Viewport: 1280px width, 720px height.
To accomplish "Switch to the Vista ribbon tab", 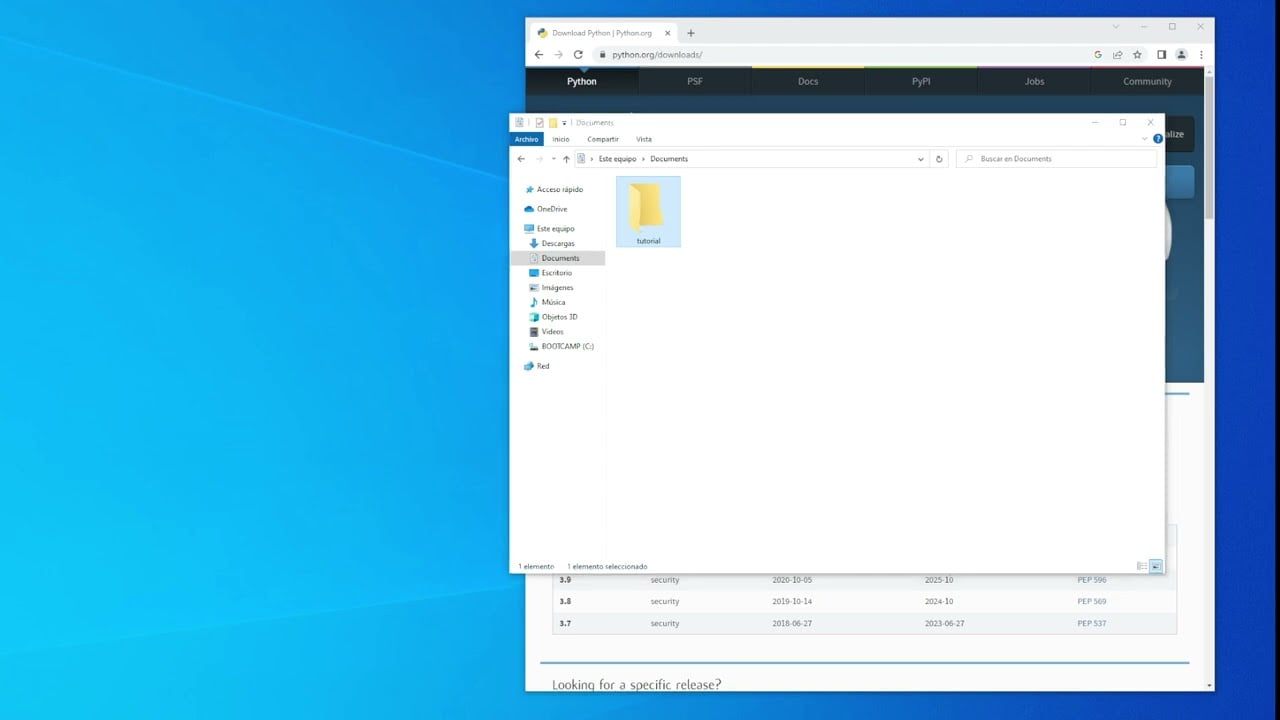I will (x=644, y=139).
